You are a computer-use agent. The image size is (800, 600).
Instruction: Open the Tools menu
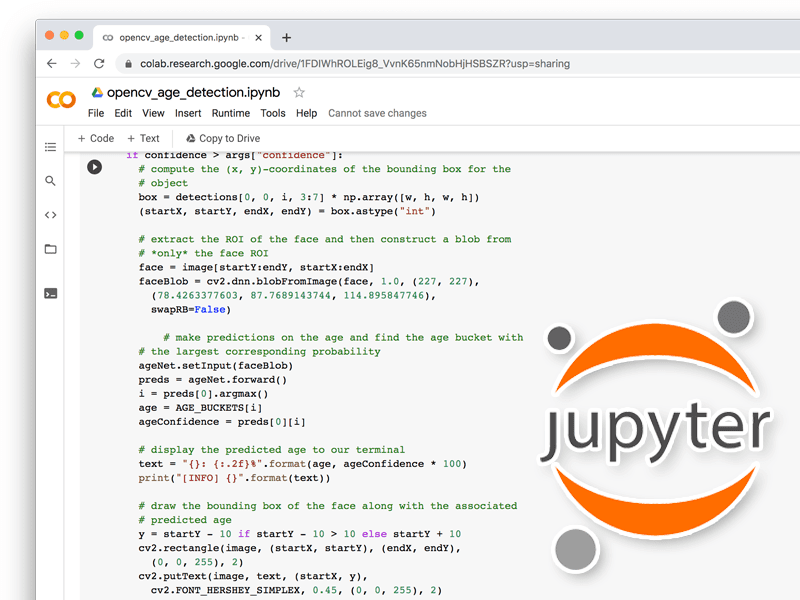pyautogui.click(x=273, y=113)
